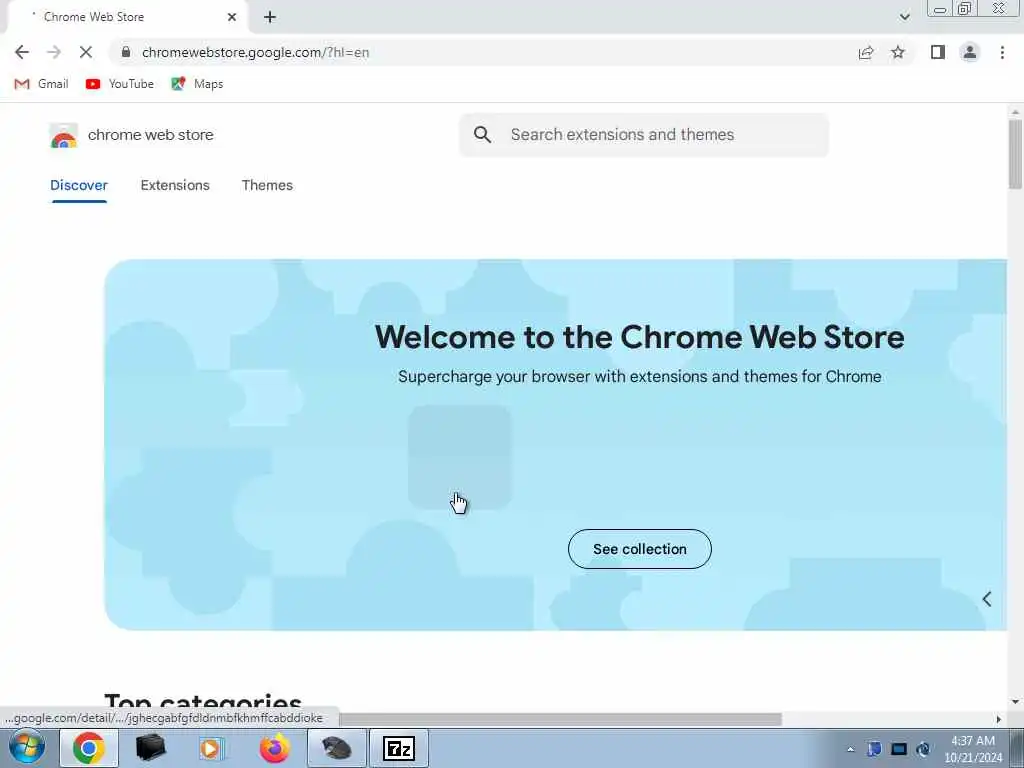Show previous banner slide with left chevron

(x=987, y=599)
